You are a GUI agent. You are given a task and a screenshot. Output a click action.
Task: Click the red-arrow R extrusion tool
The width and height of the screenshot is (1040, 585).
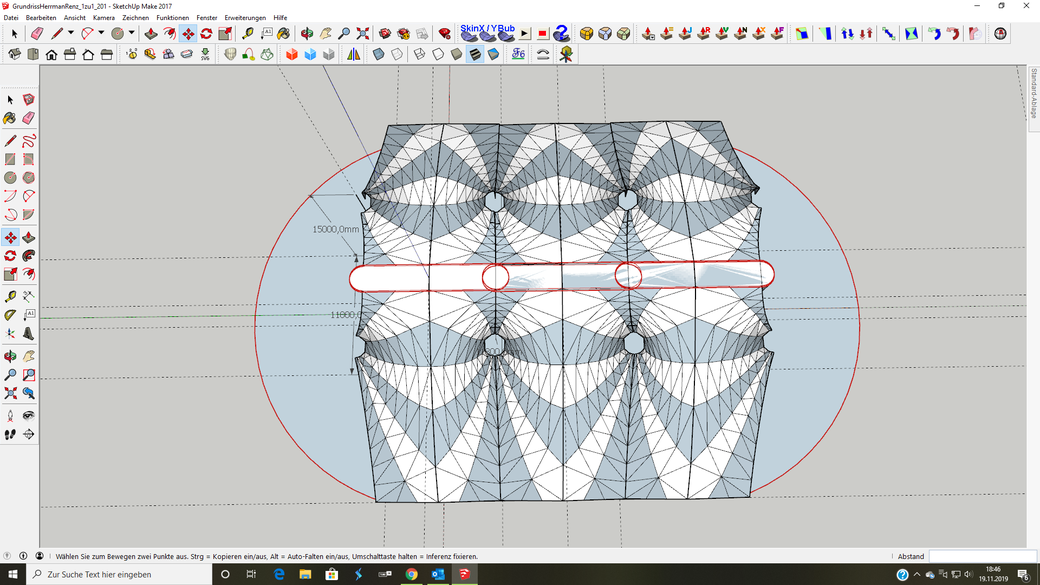703,33
